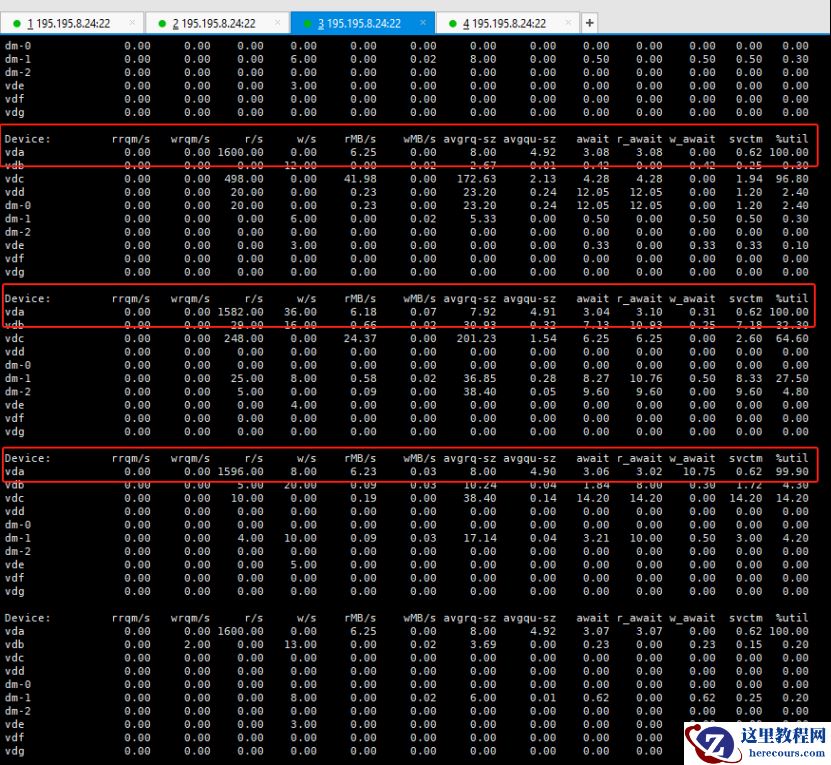Click the 96.80 %util value for vdc
831x765 pixels.
click(x=791, y=179)
